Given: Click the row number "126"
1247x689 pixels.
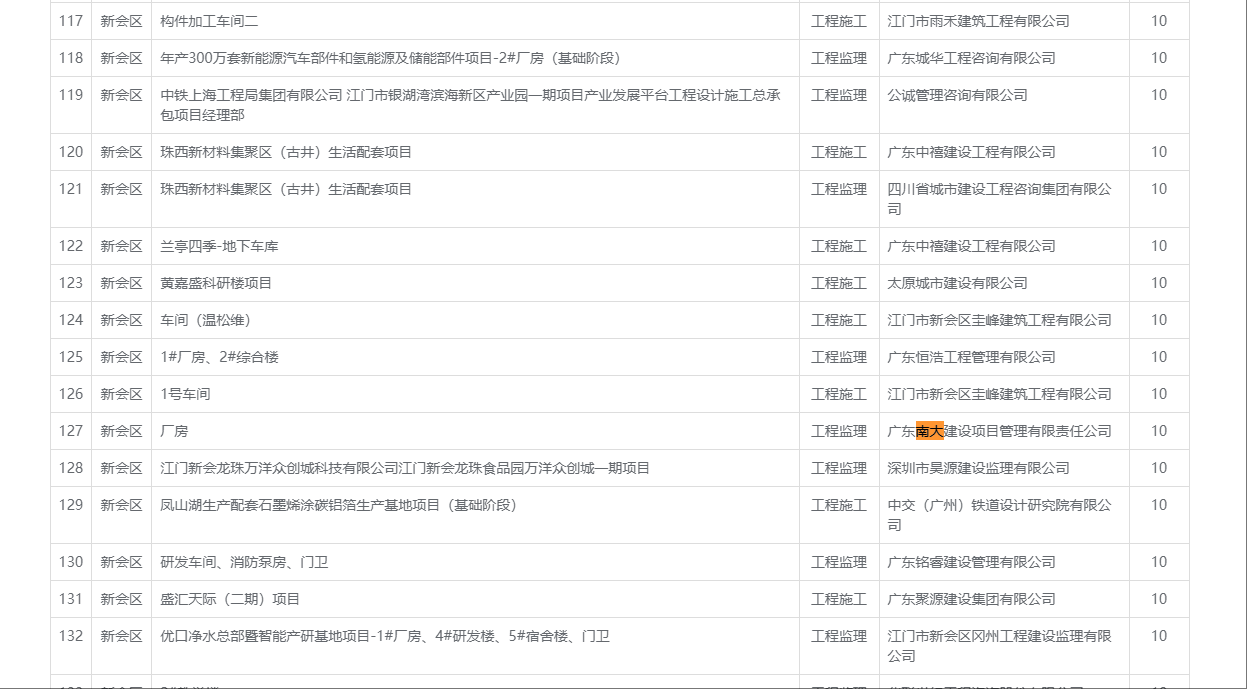Looking at the screenshot, I should [x=71, y=394].
